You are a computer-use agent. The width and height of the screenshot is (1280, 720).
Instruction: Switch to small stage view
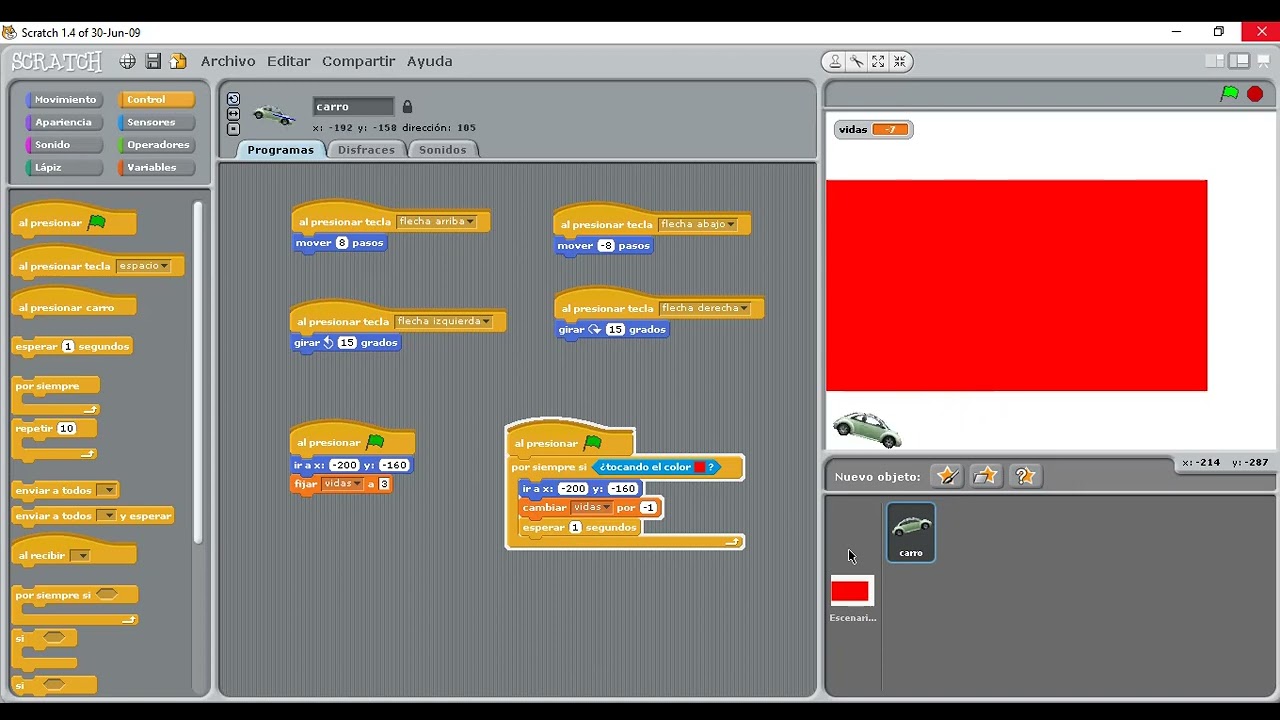pyautogui.click(x=1215, y=61)
